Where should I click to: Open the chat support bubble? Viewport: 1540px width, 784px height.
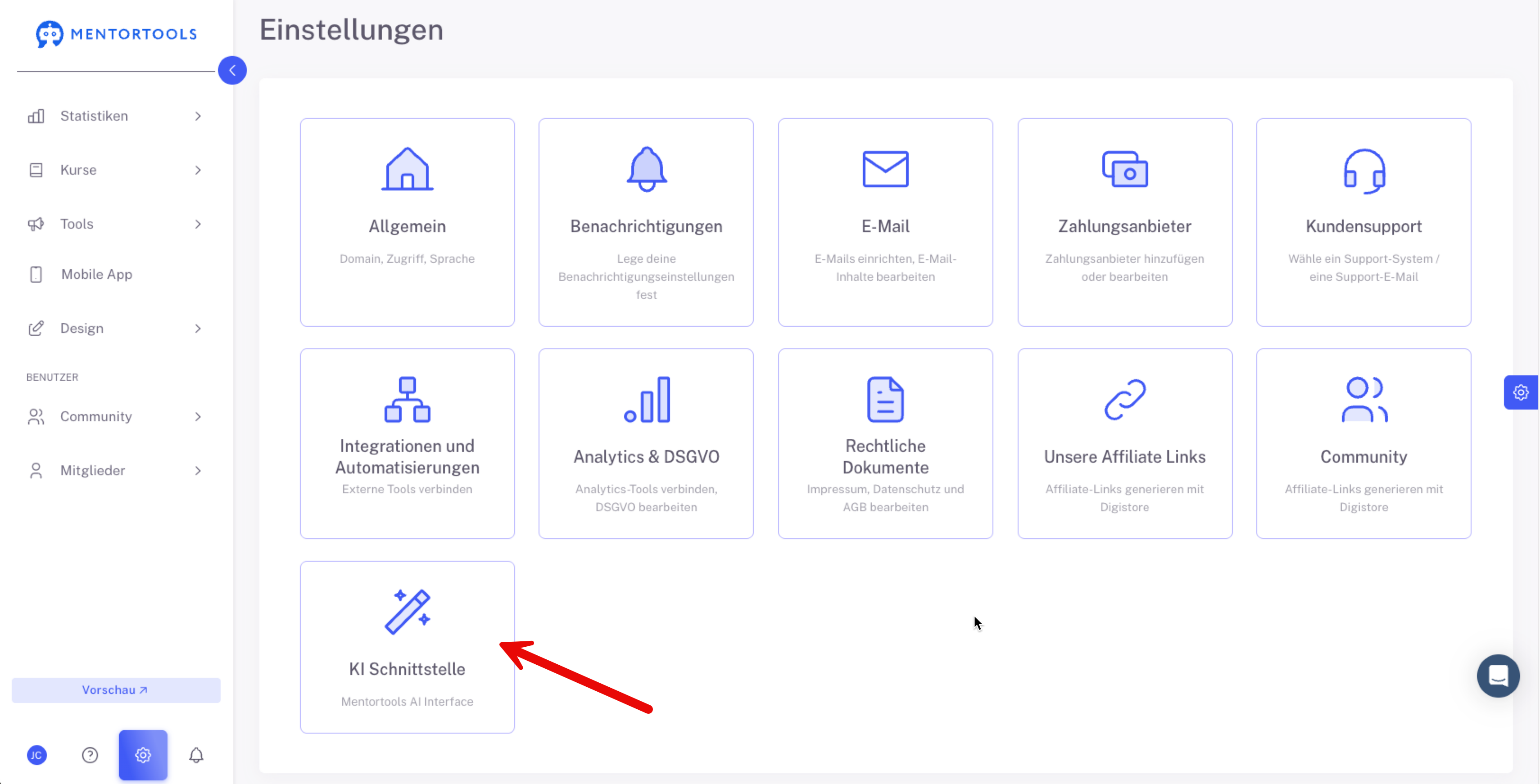tap(1498, 676)
